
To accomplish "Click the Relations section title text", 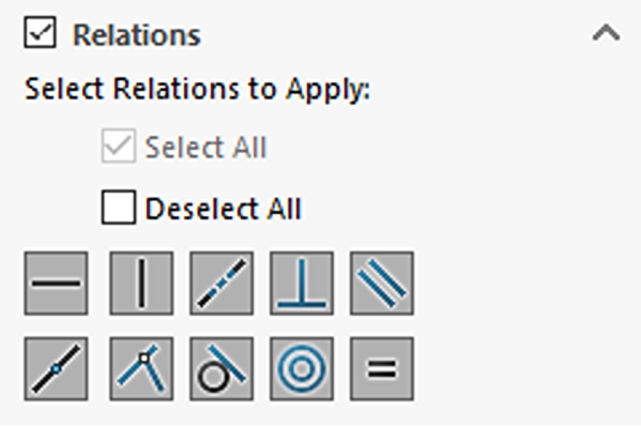I will 137,35.
